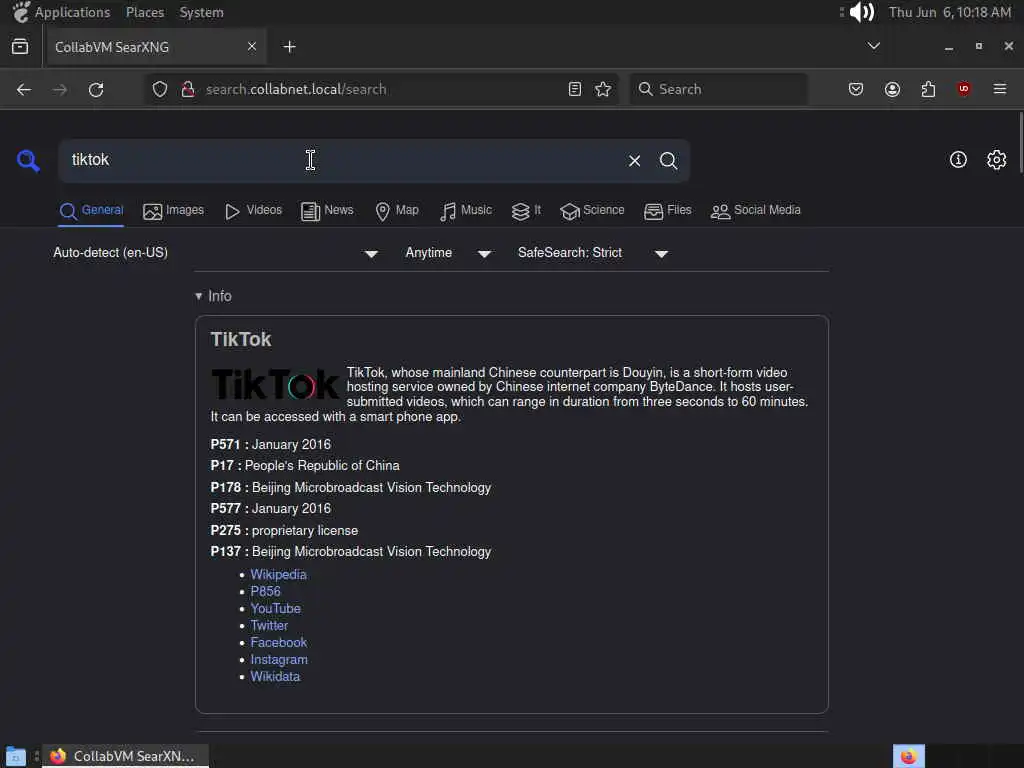Open the P856 link

click(x=265, y=591)
